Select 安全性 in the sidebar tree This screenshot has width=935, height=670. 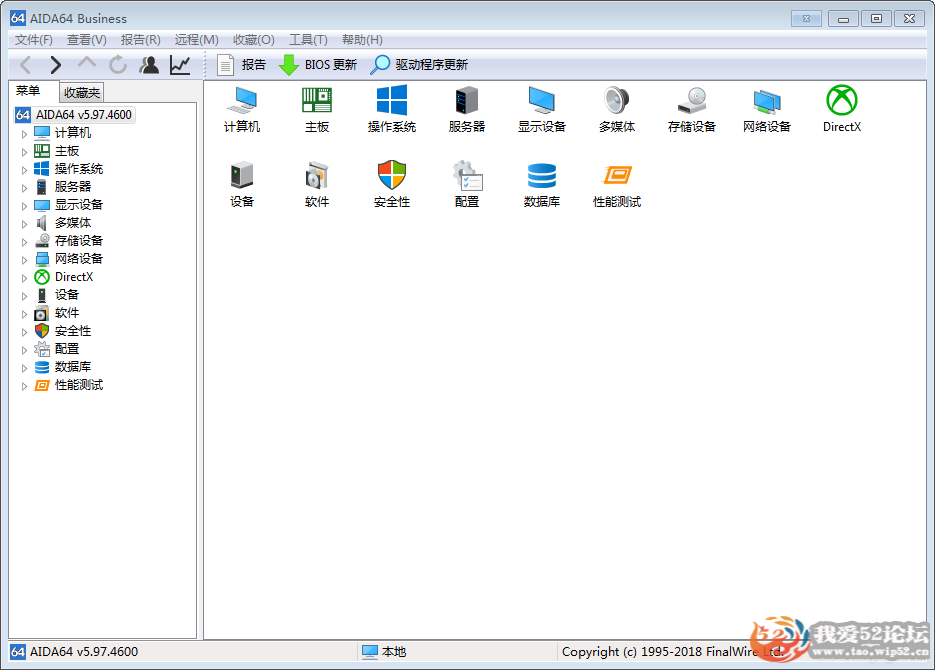pyautogui.click(x=73, y=330)
